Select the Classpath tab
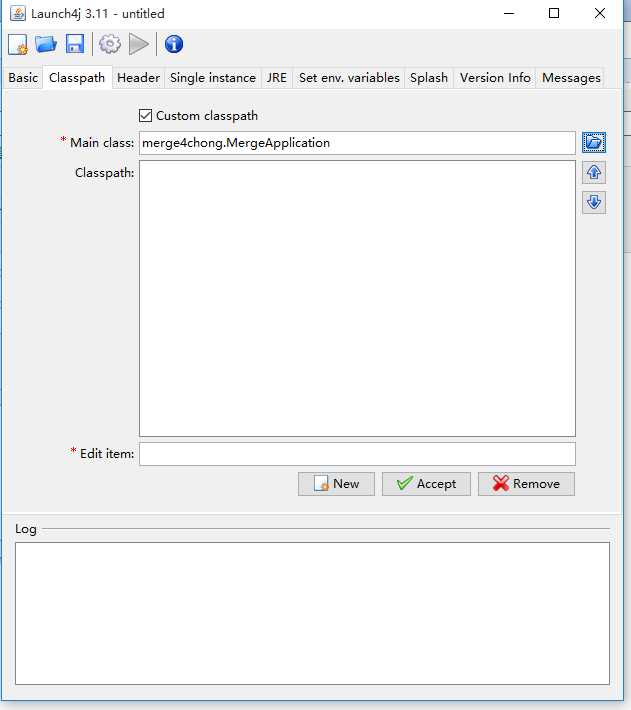 tap(77, 78)
